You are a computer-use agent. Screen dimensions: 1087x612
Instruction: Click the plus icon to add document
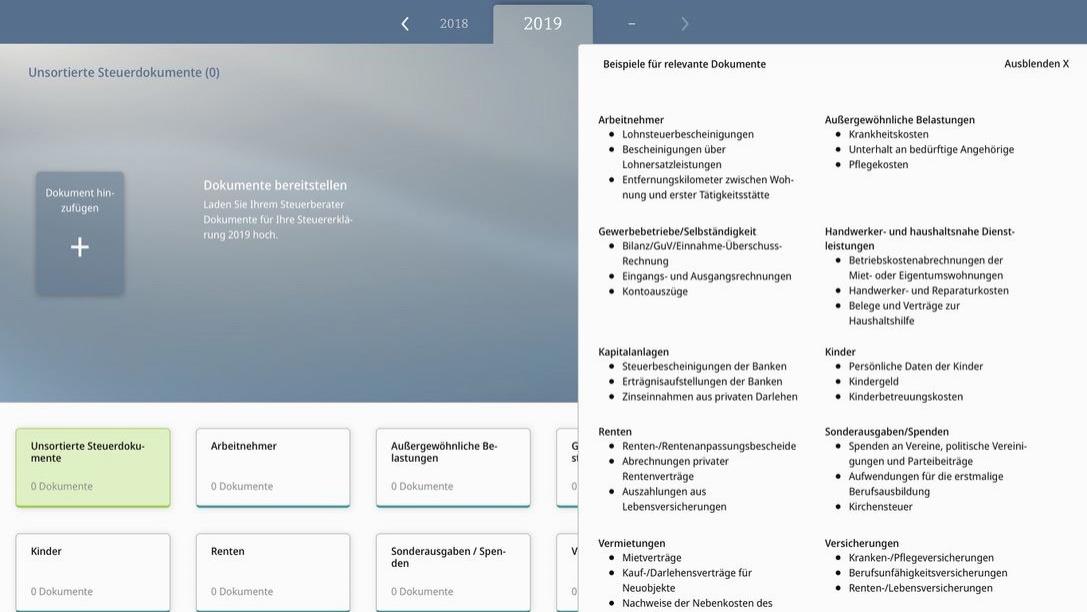pos(80,247)
